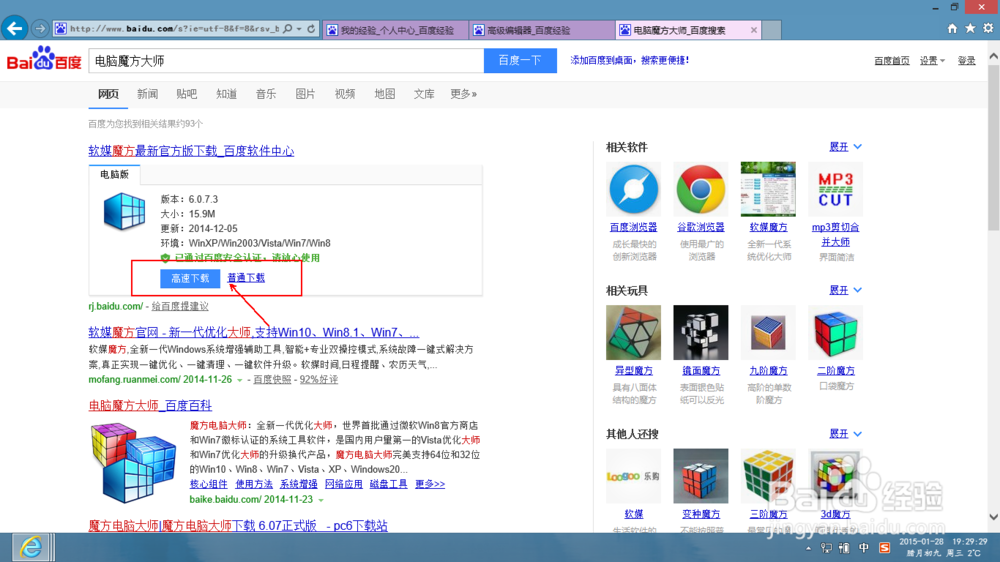
Task: Open a new blank browser tab
Action: point(772,30)
